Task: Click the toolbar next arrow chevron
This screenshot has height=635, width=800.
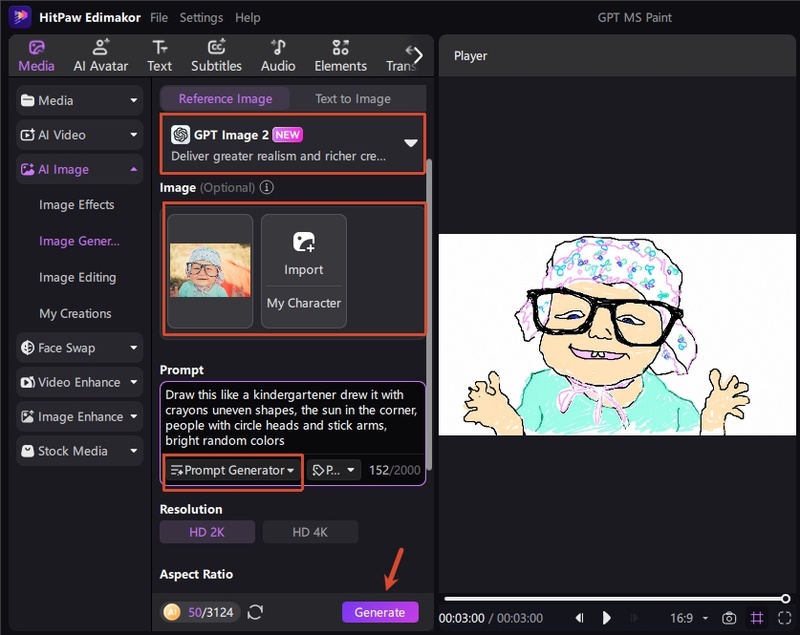Action: click(x=416, y=54)
